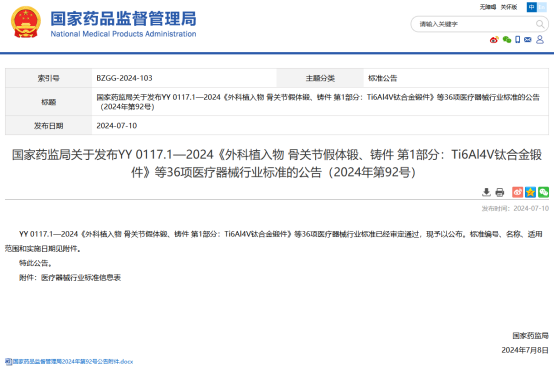
Task: Switch site language to 中 Chinese
Action: click(x=531, y=7)
